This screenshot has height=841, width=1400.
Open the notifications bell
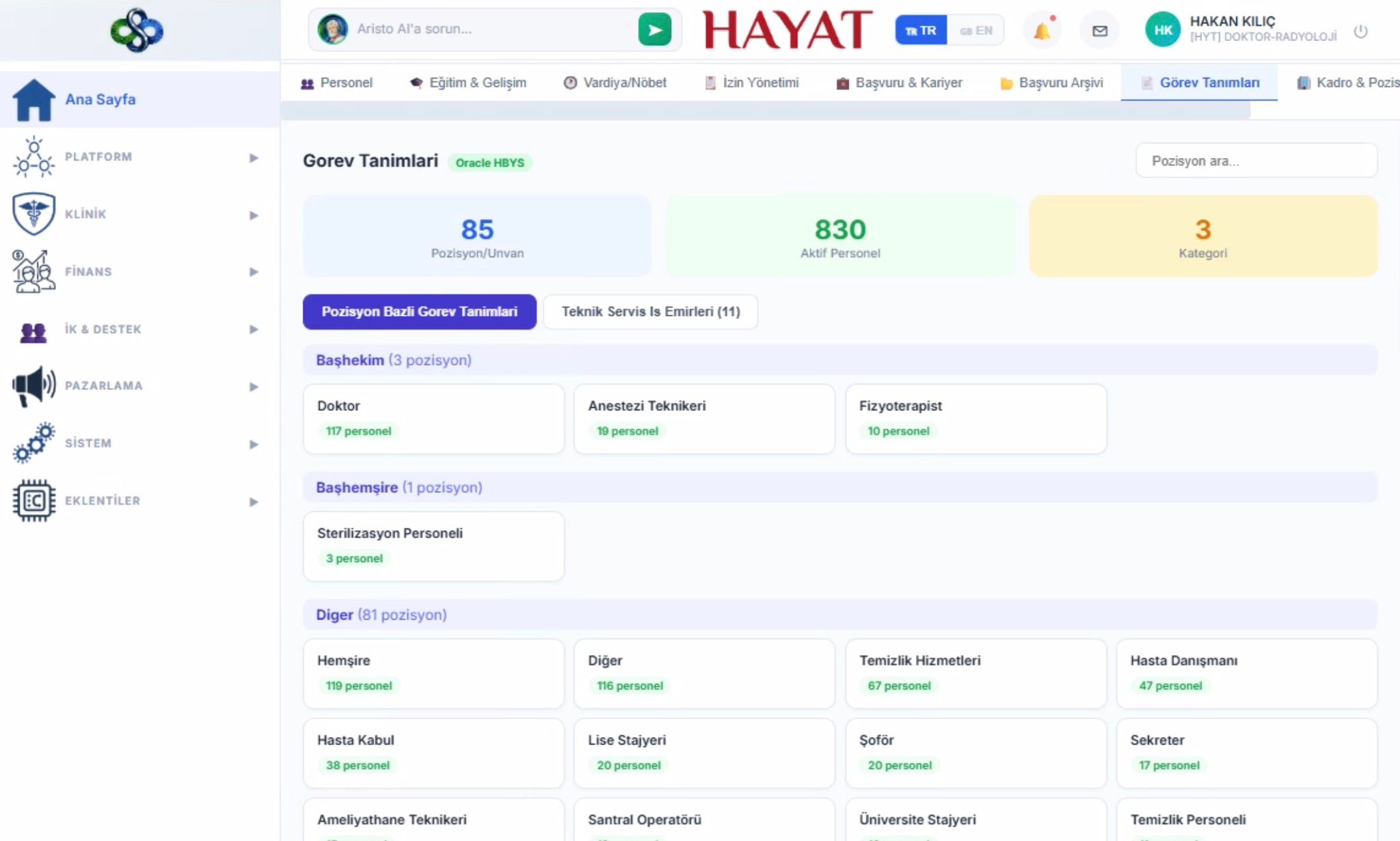click(x=1041, y=31)
